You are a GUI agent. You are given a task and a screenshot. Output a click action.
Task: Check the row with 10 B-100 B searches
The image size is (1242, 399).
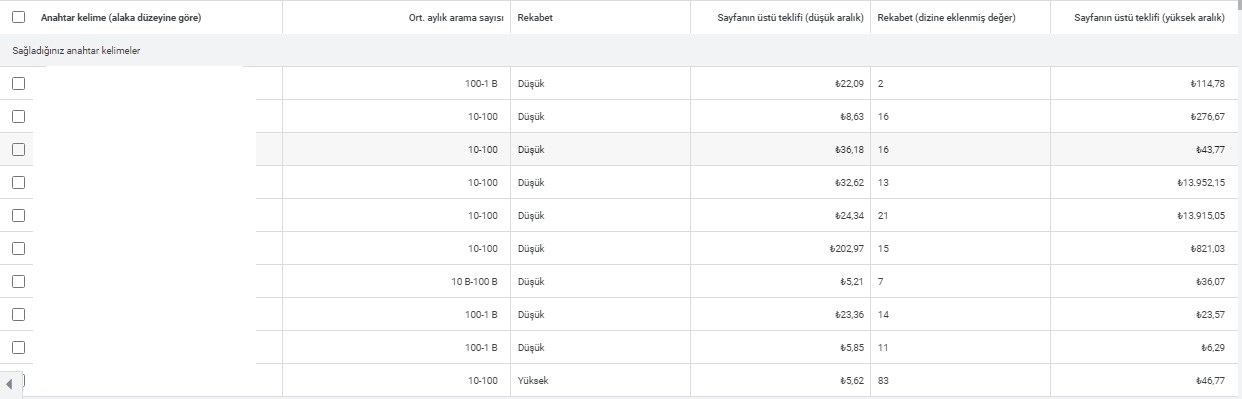pyautogui.click(x=18, y=281)
